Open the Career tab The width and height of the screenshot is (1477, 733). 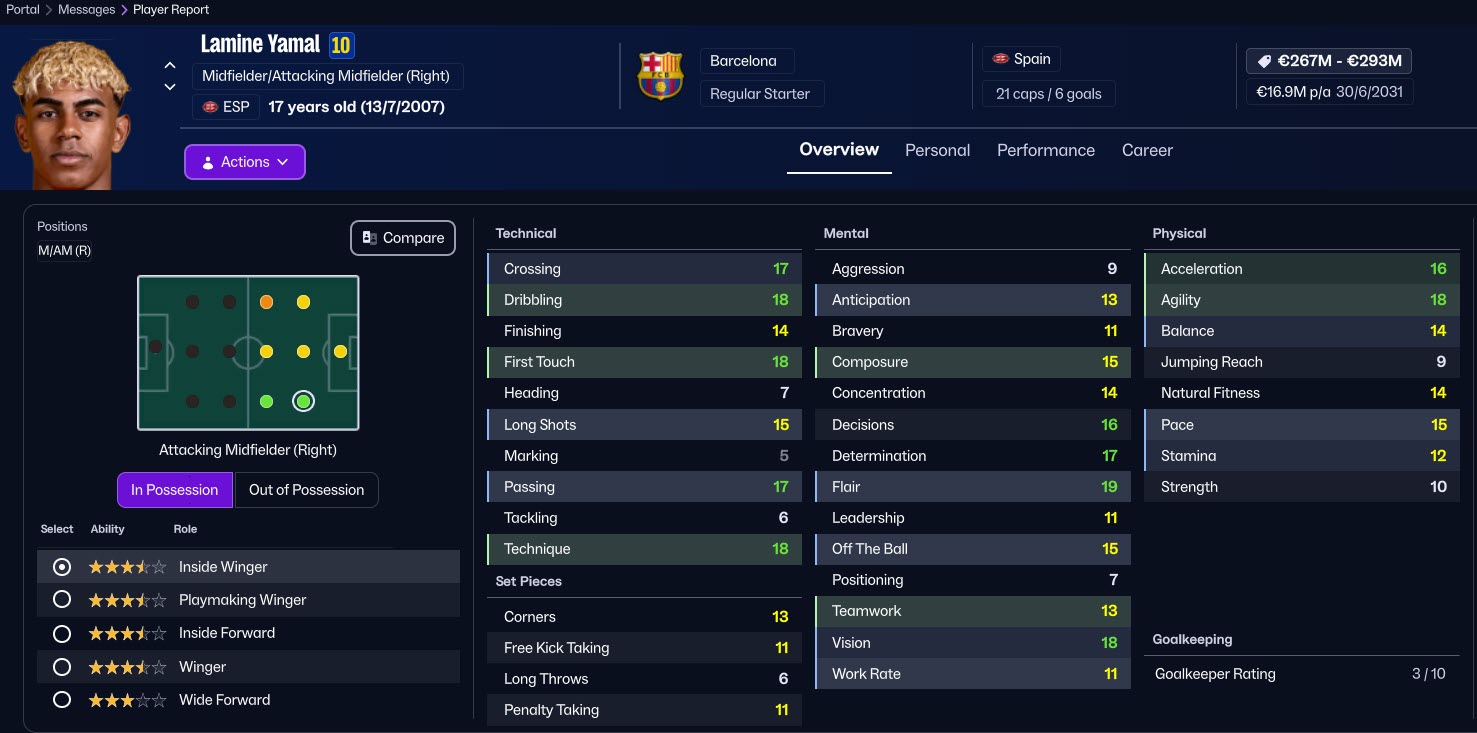[1147, 151]
